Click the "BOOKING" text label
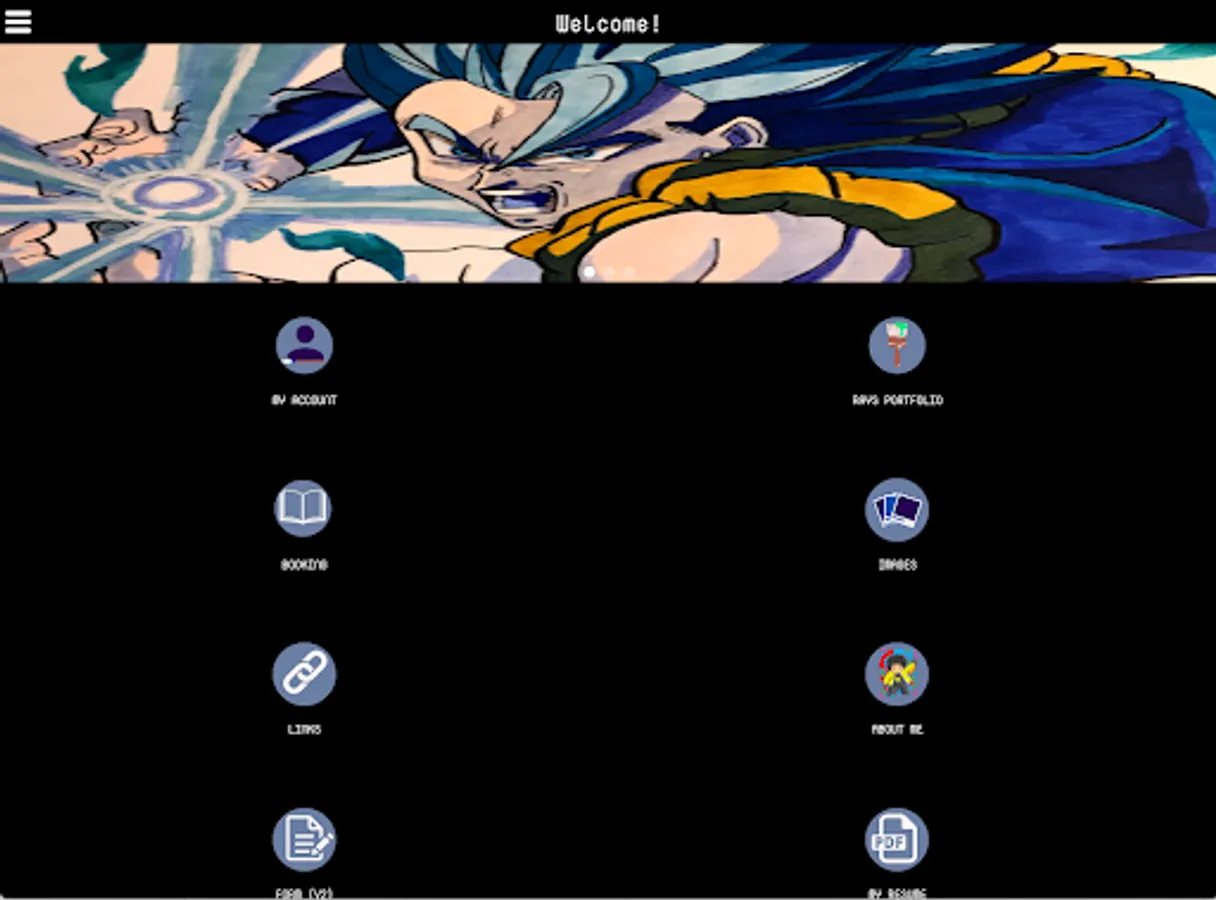Viewport: 1216px width, 900px height. point(304,565)
